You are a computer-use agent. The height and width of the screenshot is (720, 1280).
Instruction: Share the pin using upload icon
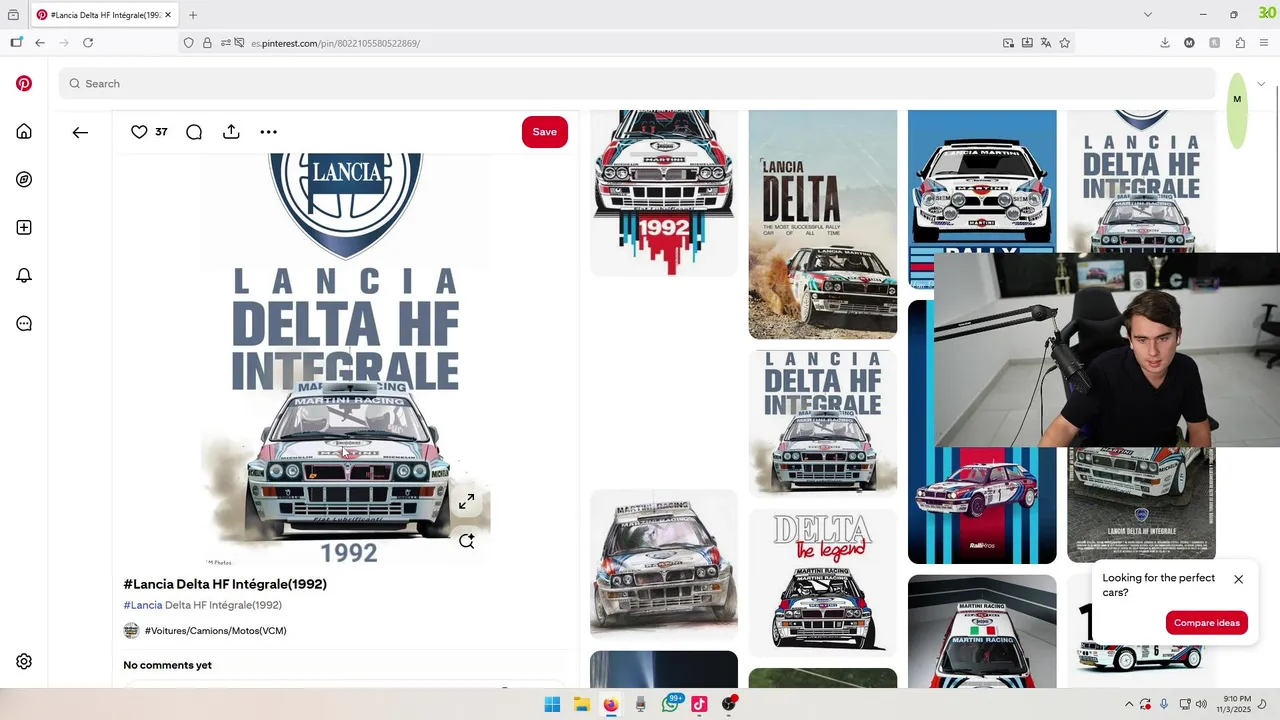click(x=231, y=132)
